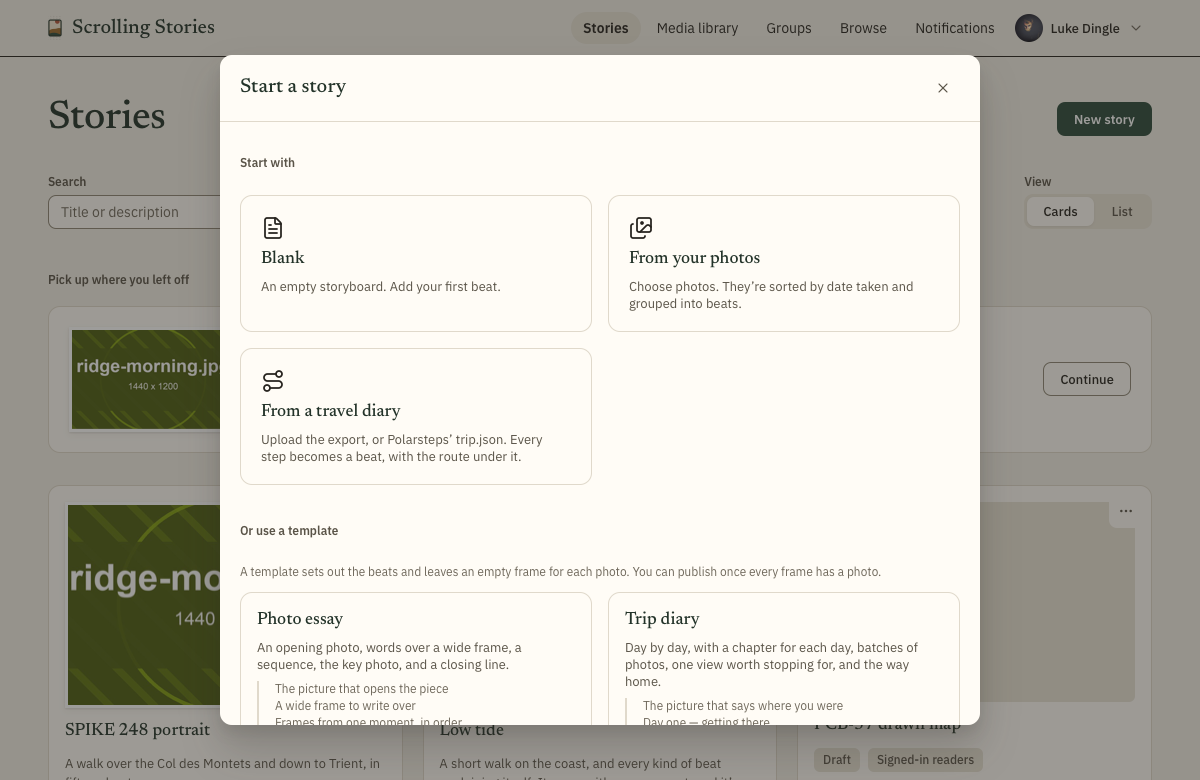This screenshot has height=780, width=1200.
Task: Navigate to Browse
Action: pos(863,28)
